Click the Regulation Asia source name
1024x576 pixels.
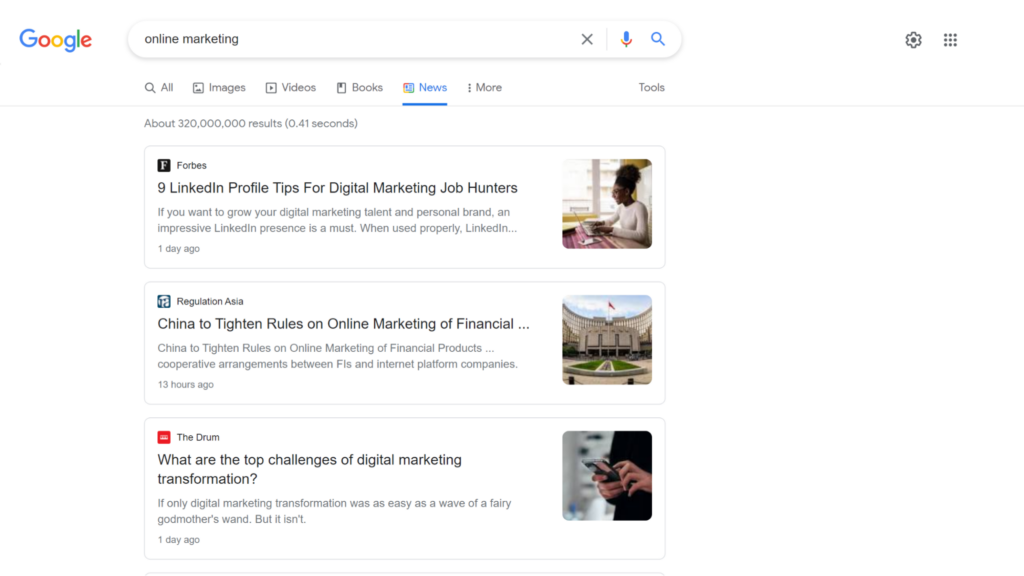point(210,301)
